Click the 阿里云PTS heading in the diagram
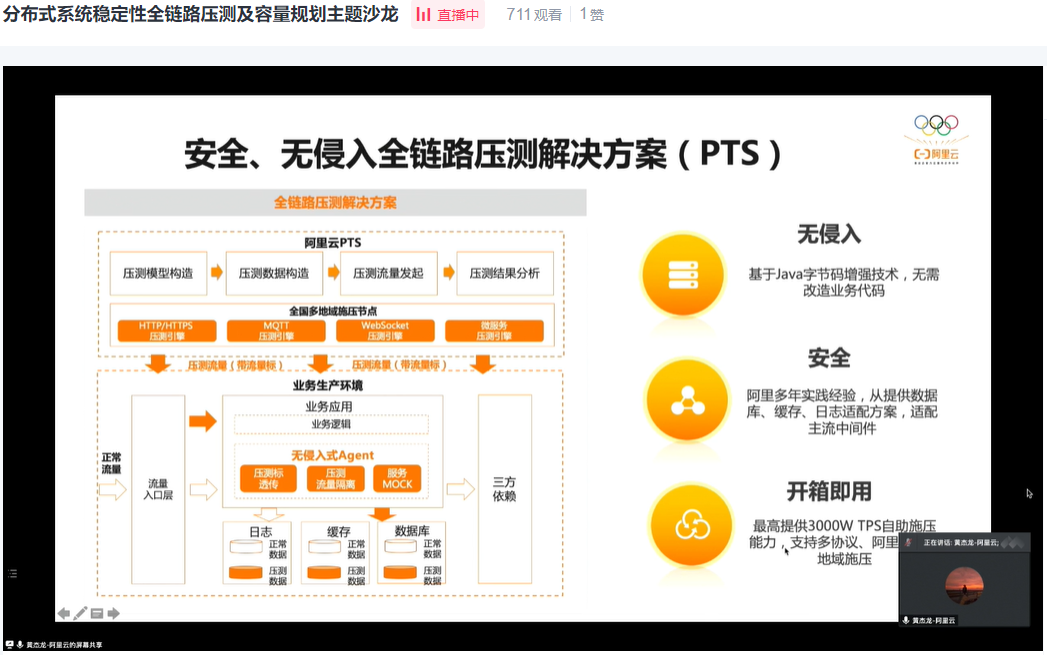The width and height of the screenshot is (1047, 655). (333, 242)
